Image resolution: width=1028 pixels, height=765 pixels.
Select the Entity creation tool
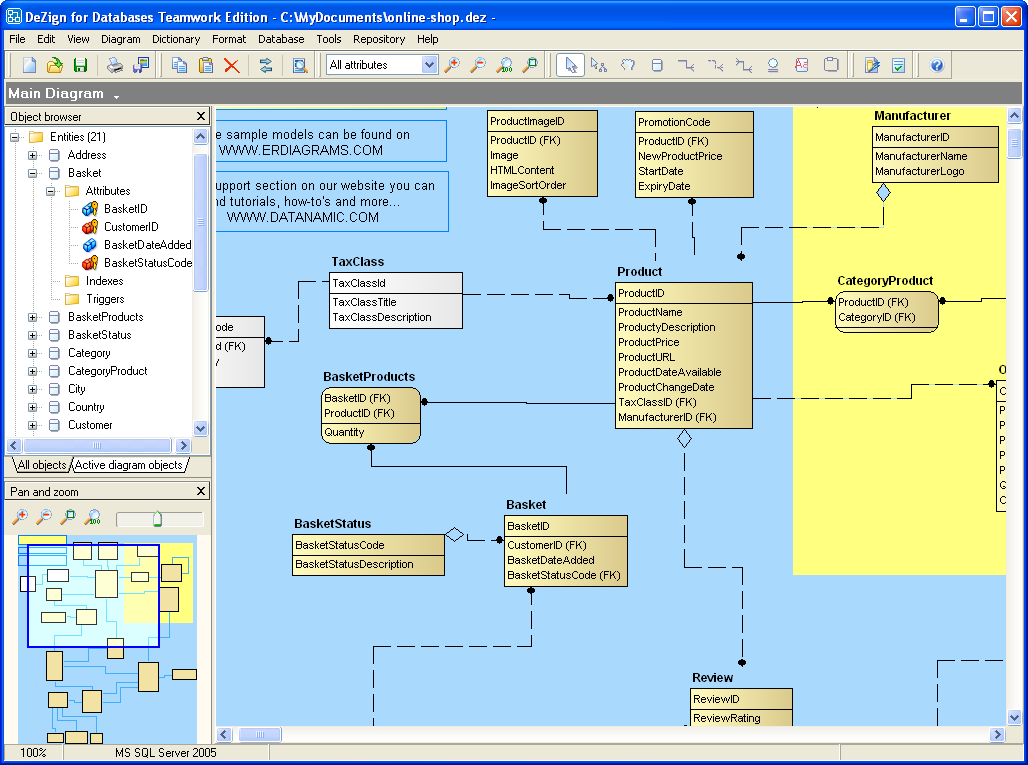click(656, 65)
